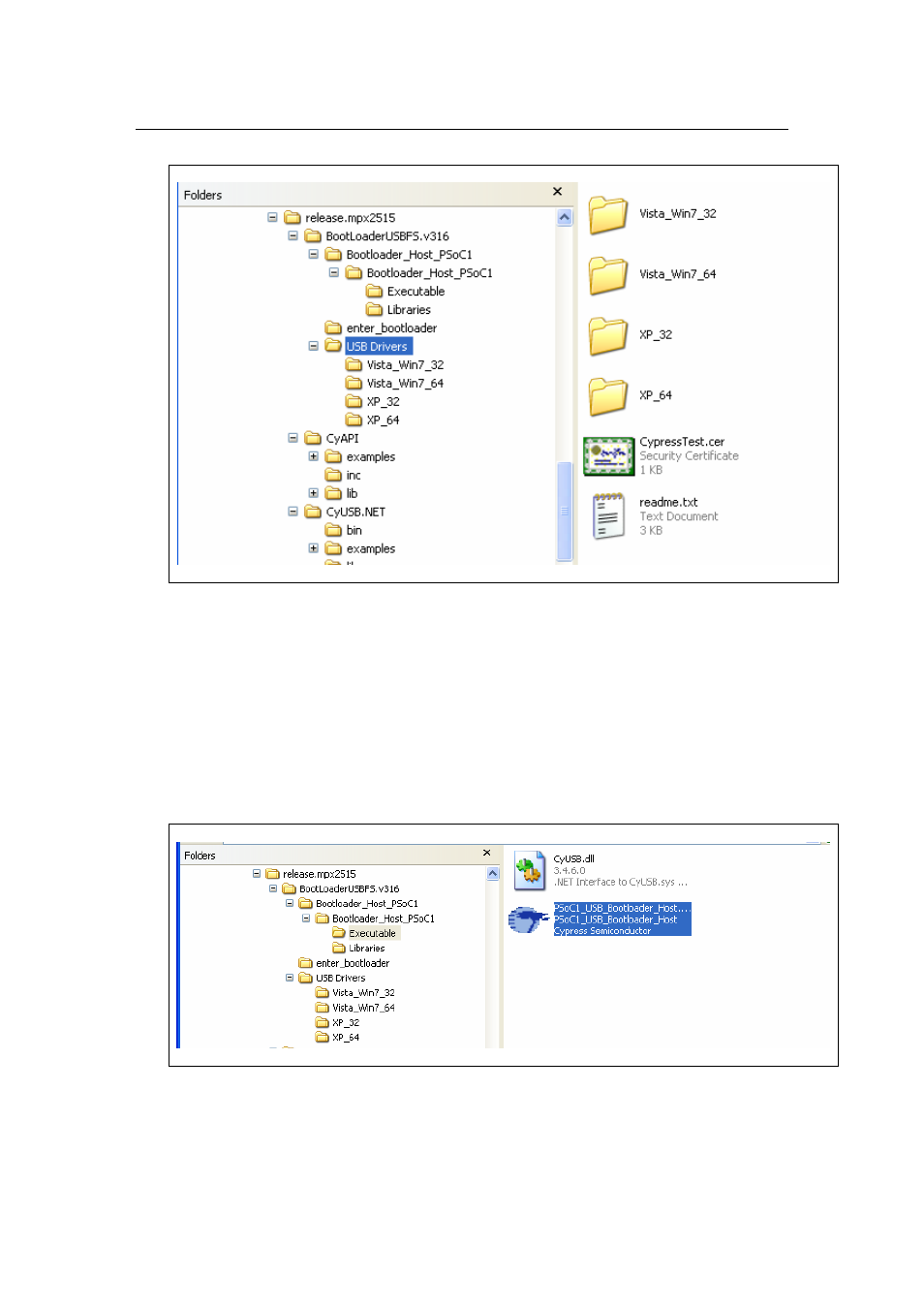Image resolution: width=924 pixels, height=1308 pixels.
Task: Select the large XP_32 folder icon
Action: (608, 335)
